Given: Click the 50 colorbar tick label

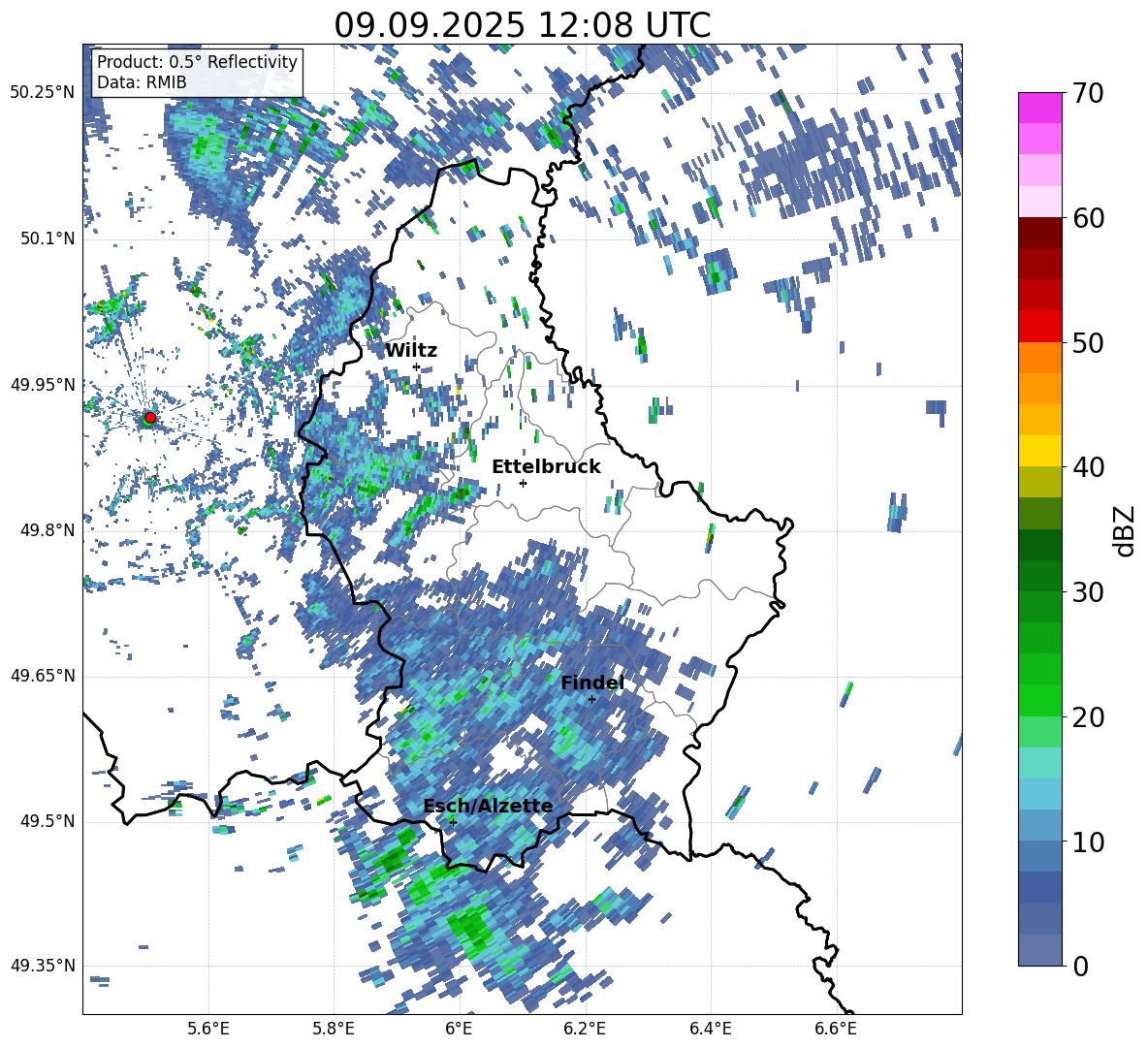Looking at the screenshot, I should coord(1087,343).
